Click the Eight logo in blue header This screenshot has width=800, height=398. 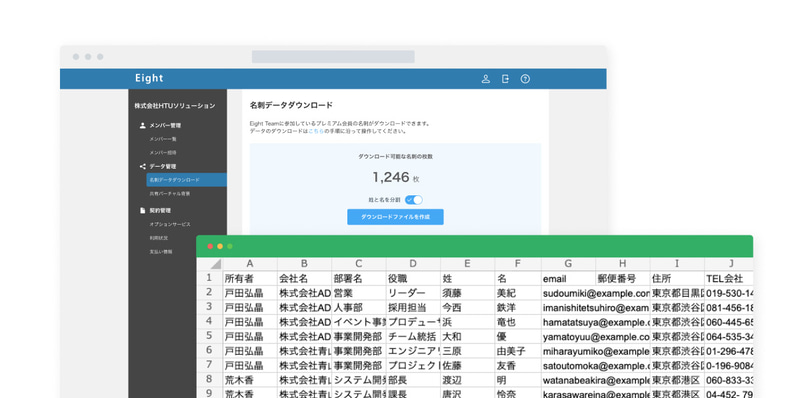coord(149,78)
